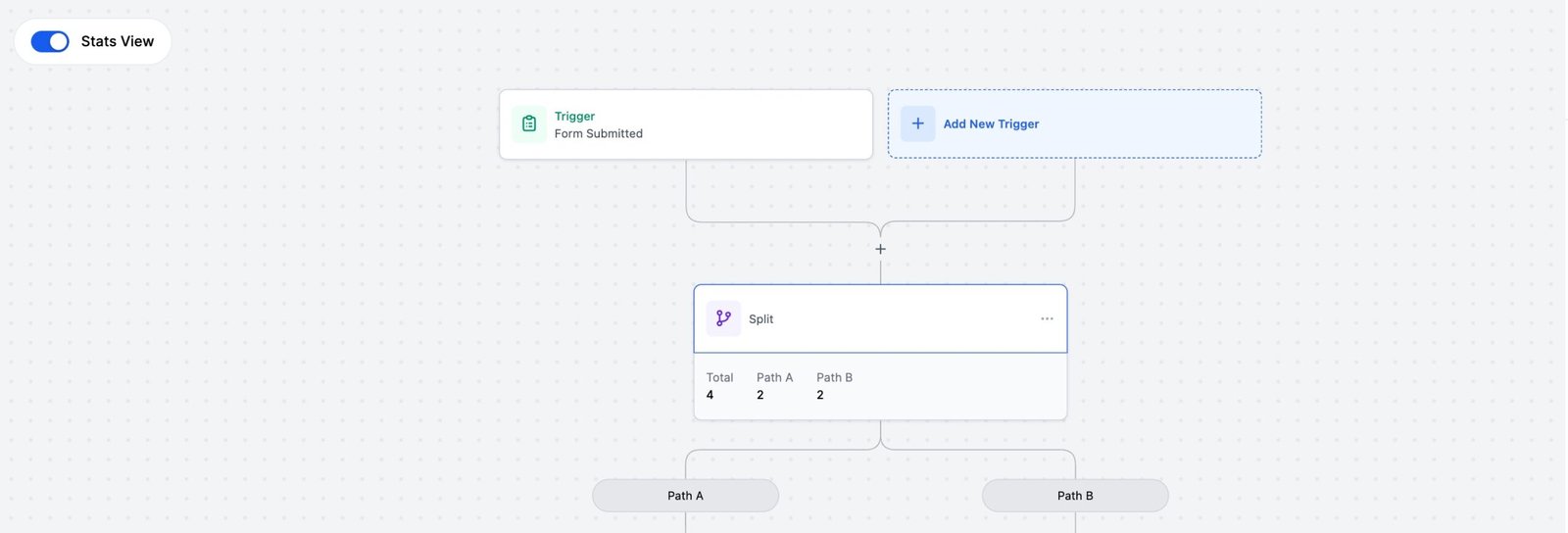Click the Split branch icon
Image resolution: width=1568 pixels, height=533 pixels.
point(723,318)
